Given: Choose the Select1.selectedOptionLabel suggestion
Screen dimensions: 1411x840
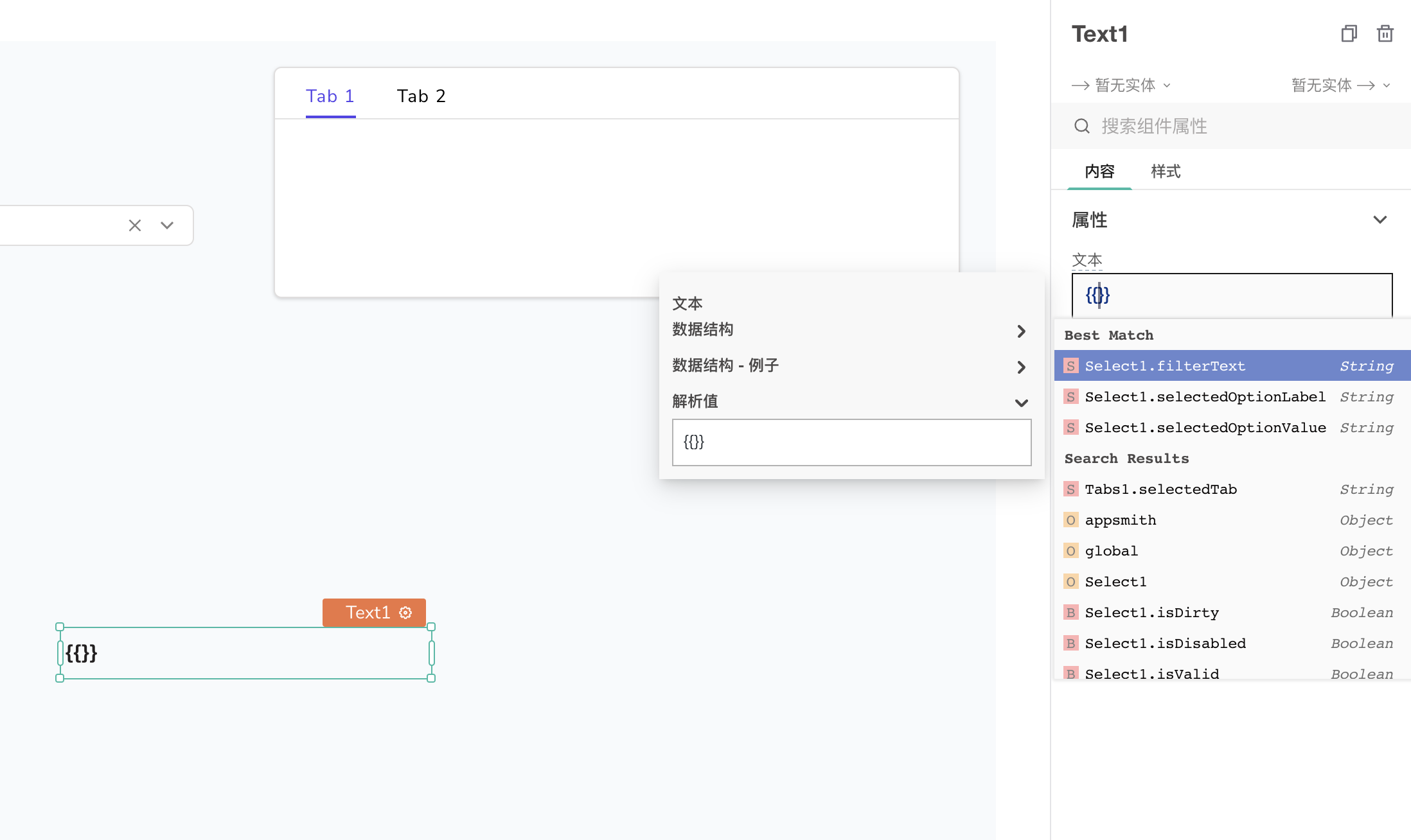Looking at the screenshot, I should (1205, 397).
